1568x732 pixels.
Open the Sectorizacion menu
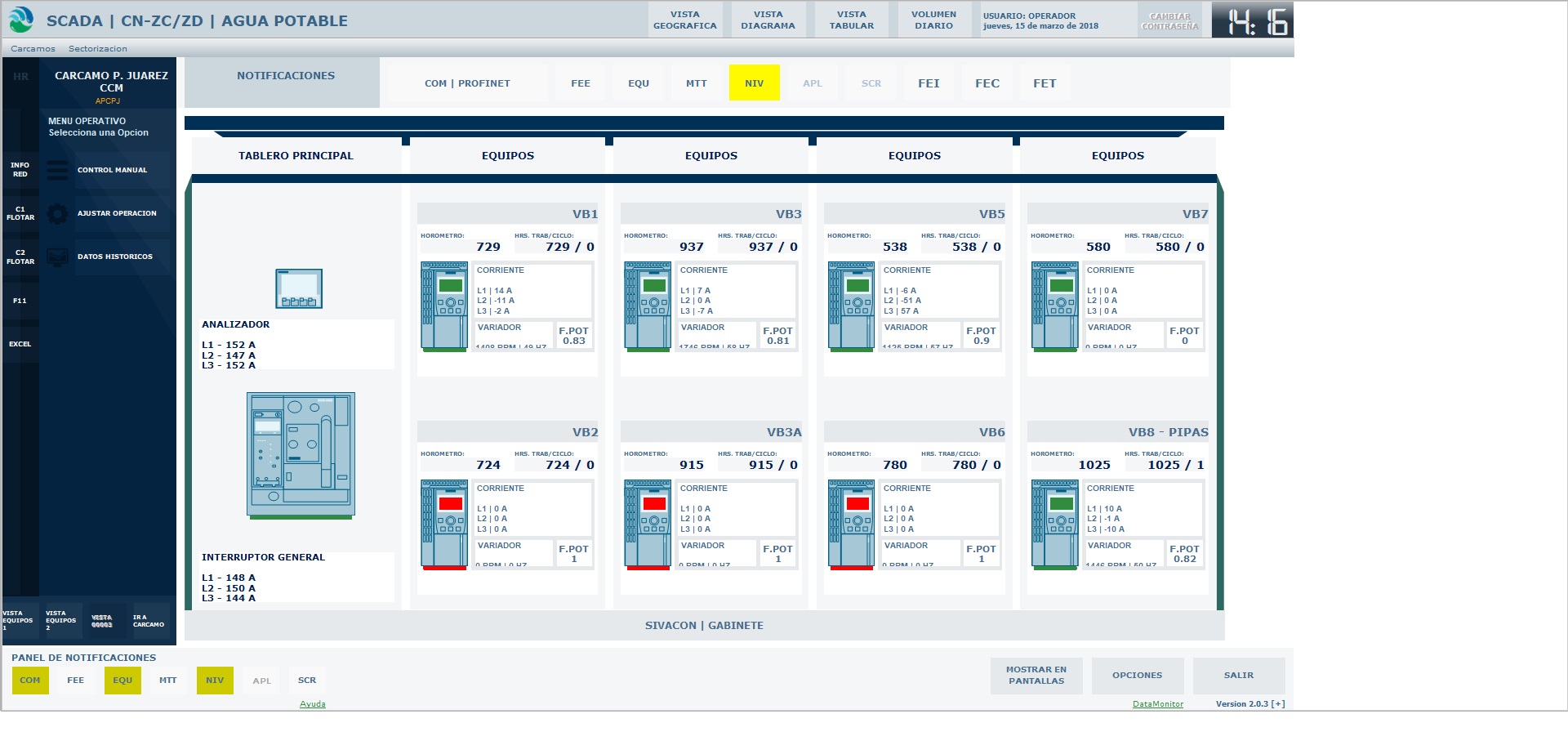point(98,49)
